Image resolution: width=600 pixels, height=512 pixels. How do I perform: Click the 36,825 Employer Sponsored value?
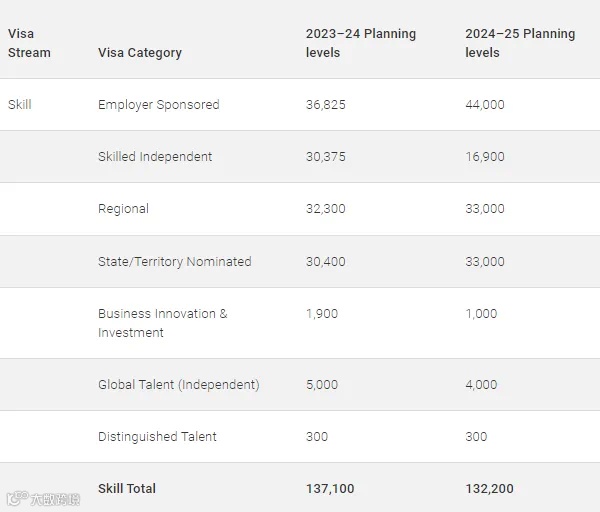(x=326, y=105)
